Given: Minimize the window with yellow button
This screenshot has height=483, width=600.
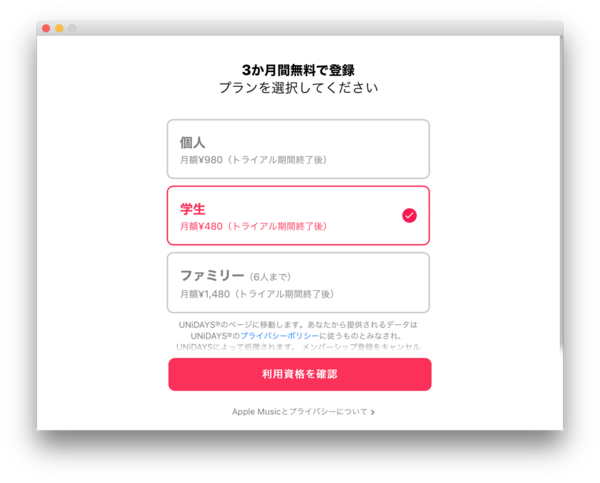Looking at the screenshot, I should tap(59, 28).
